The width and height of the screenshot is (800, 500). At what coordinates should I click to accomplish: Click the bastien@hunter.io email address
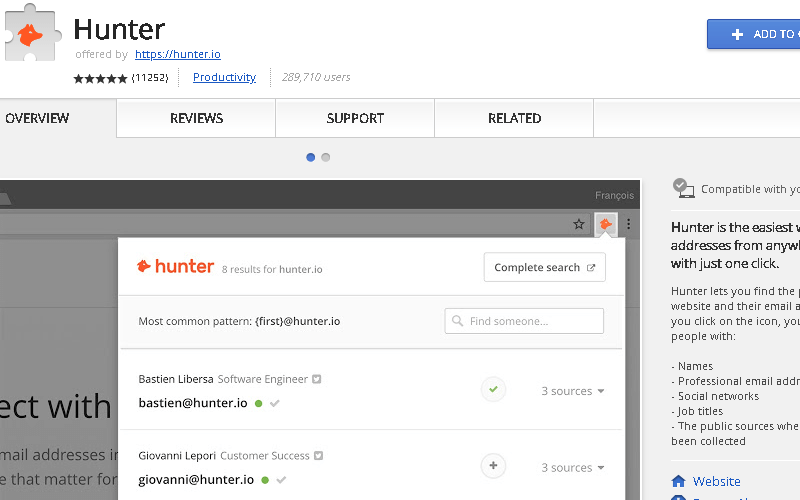193,403
